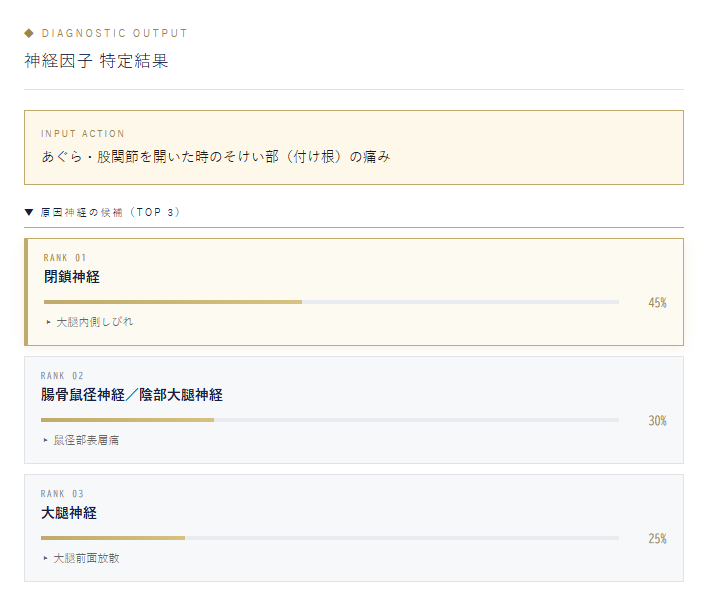This screenshot has height=594, width=709.
Task: Select the RANK 01 閉鎖神経 card title
Action: 71,277
